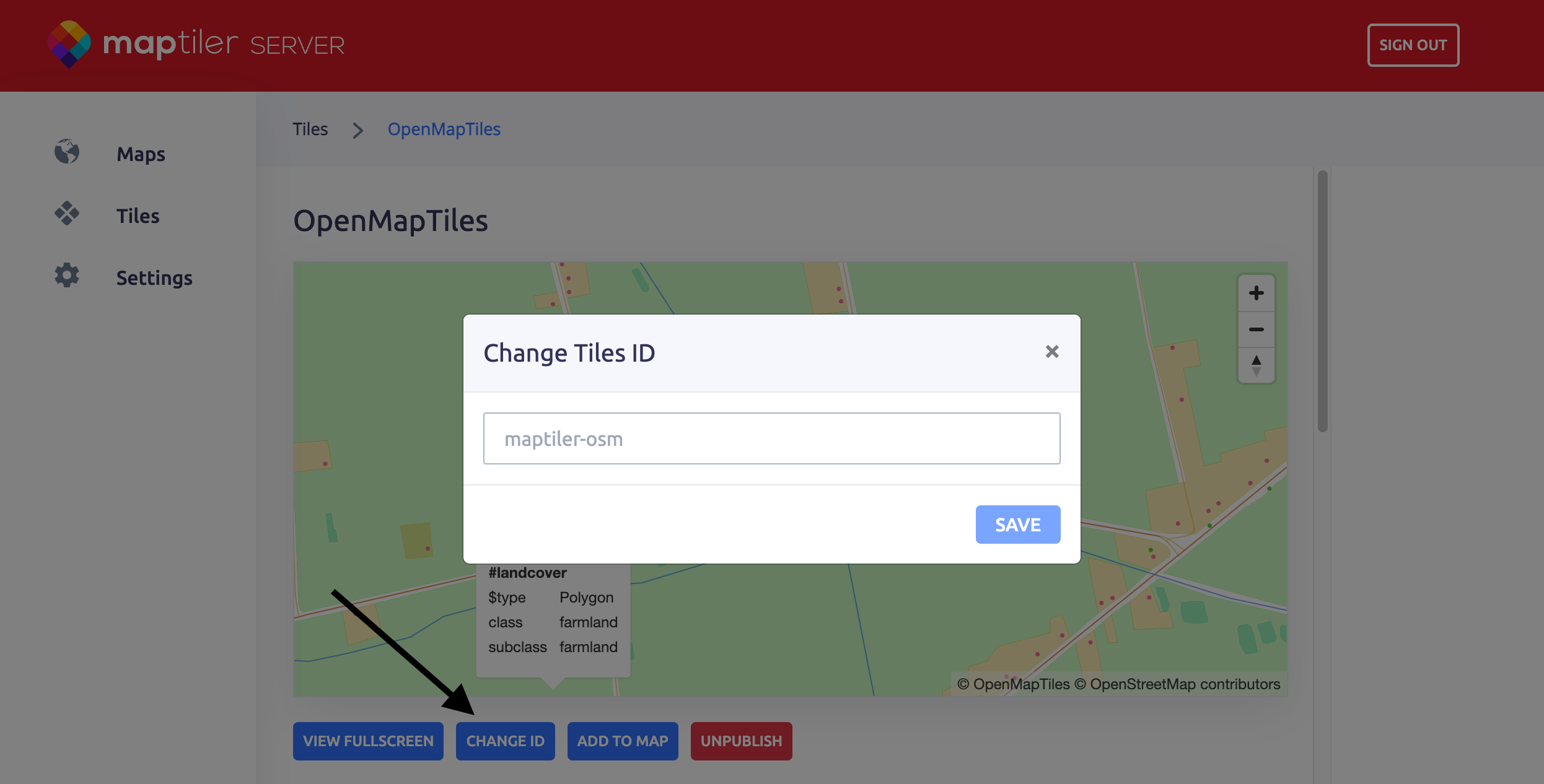The width and height of the screenshot is (1544, 784).
Task: Click the breadcrumb chevron separator
Action: (357, 130)
